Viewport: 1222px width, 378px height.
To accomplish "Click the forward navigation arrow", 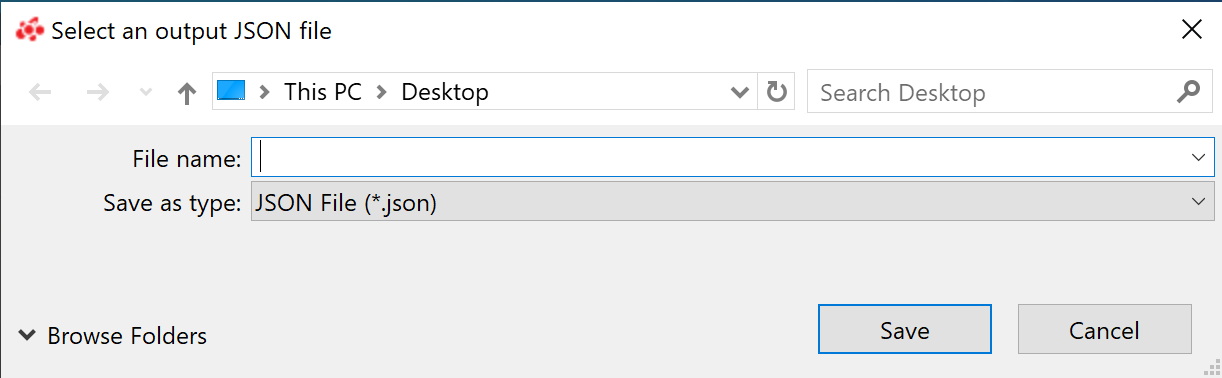I will point(98,93).
